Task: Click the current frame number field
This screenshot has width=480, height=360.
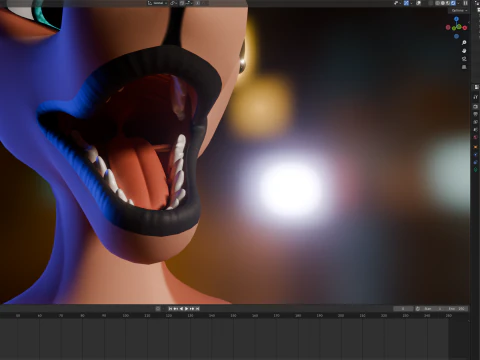Action: [403, 309]
